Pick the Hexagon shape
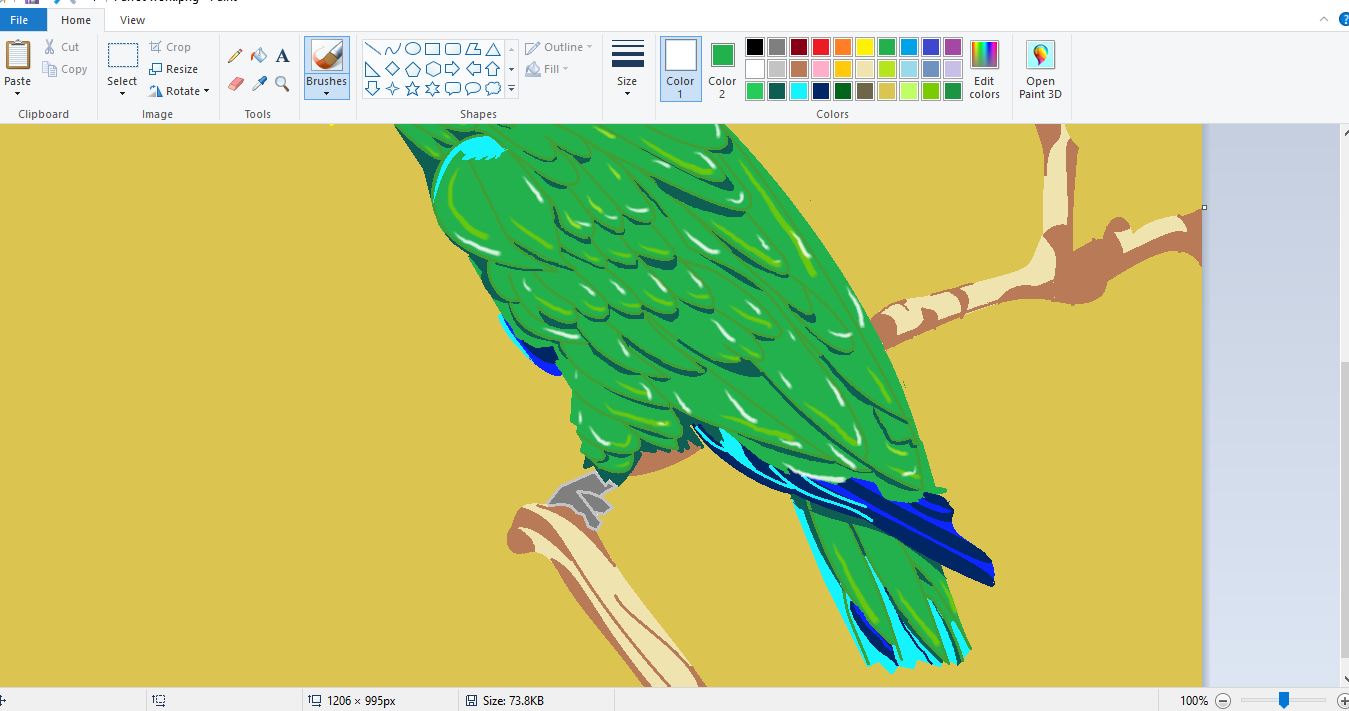1349x711 pixels. [x=432, y=69]
